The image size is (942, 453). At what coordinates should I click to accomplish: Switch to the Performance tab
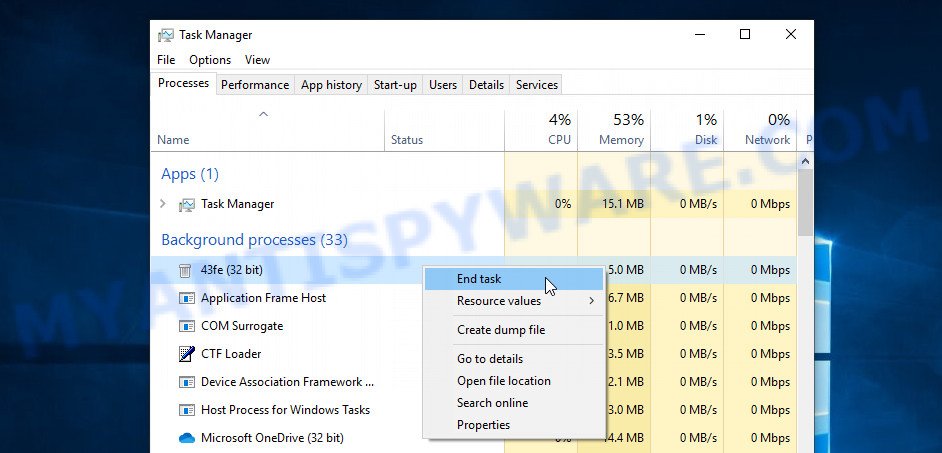tap(255, 85)
